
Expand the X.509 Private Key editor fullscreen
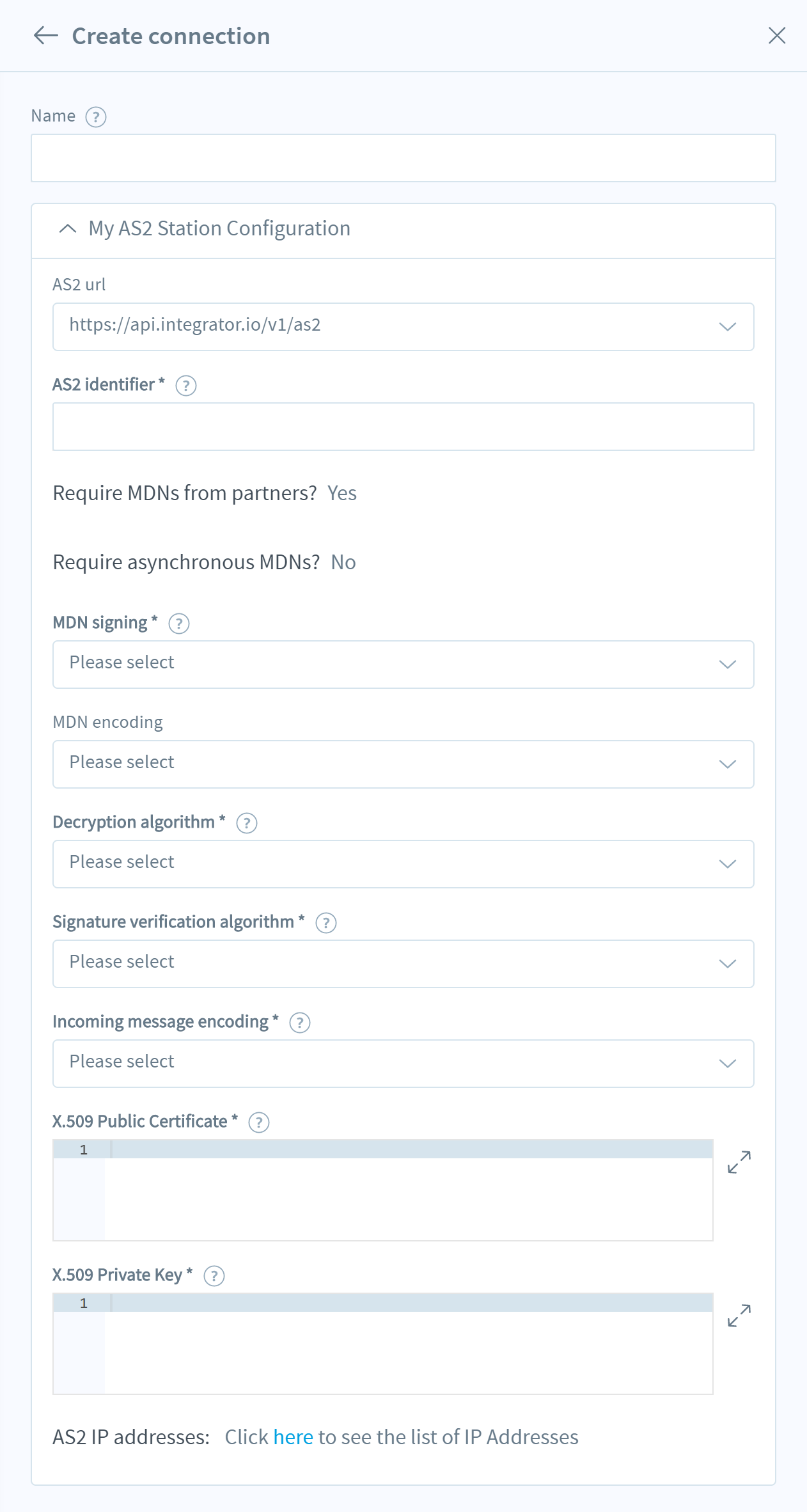click(x=739, y=1316)
